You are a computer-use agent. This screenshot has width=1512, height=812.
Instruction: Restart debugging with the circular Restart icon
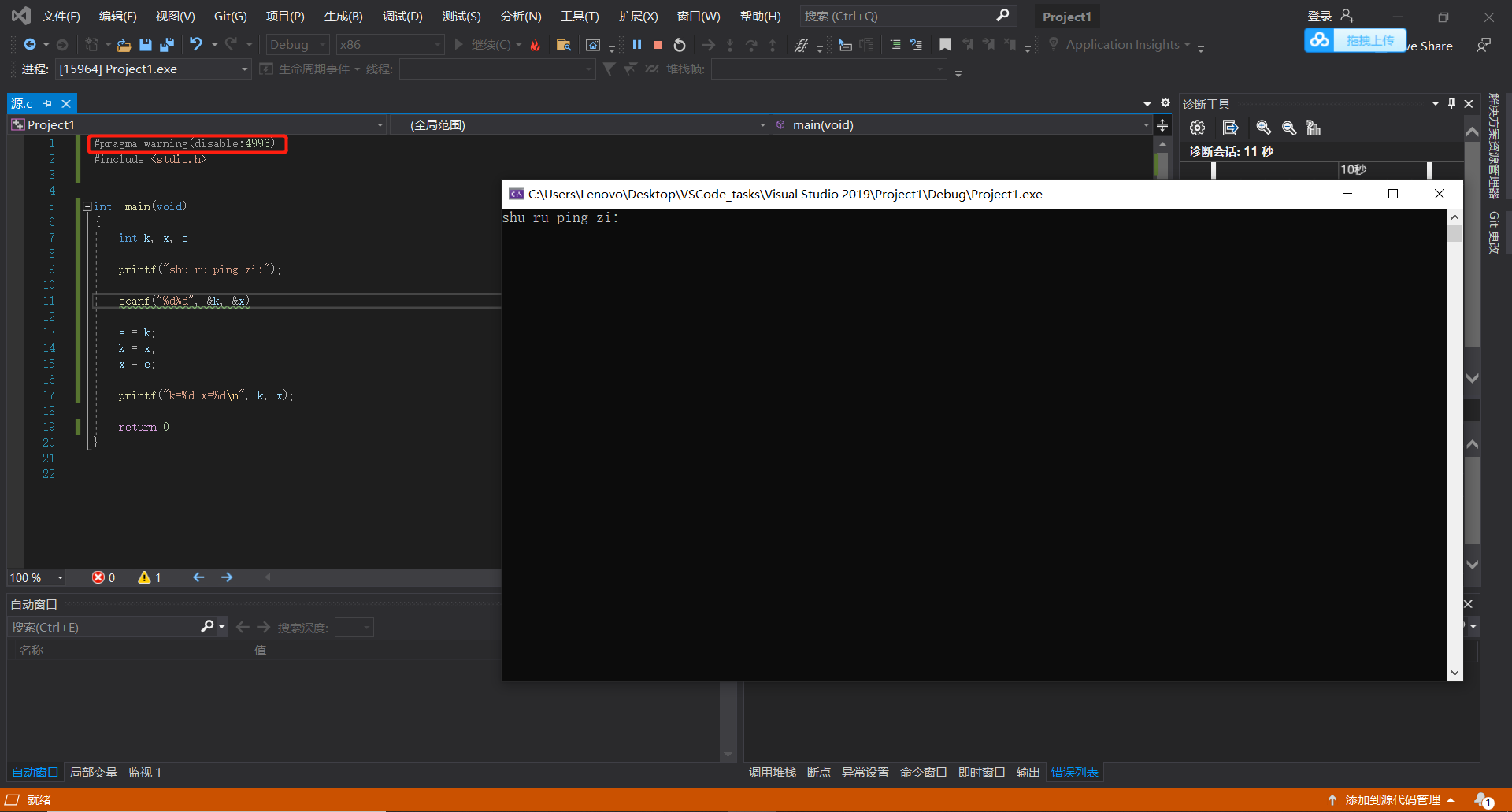click(679, 45)
